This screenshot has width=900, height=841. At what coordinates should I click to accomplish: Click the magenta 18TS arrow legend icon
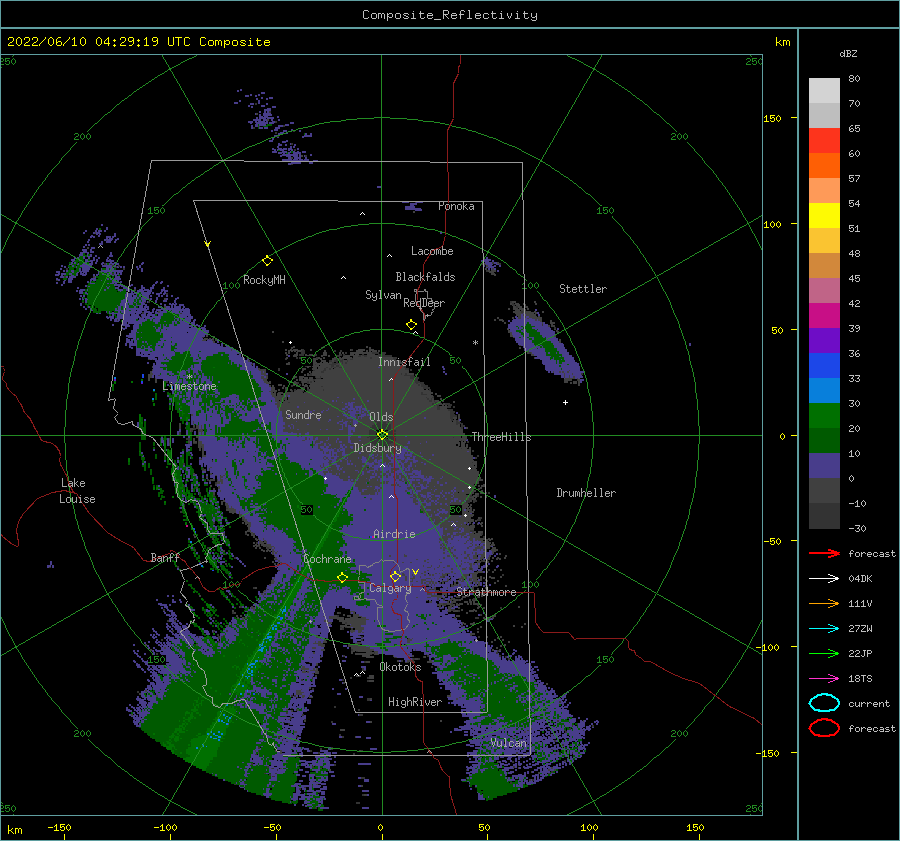(824, 679)
